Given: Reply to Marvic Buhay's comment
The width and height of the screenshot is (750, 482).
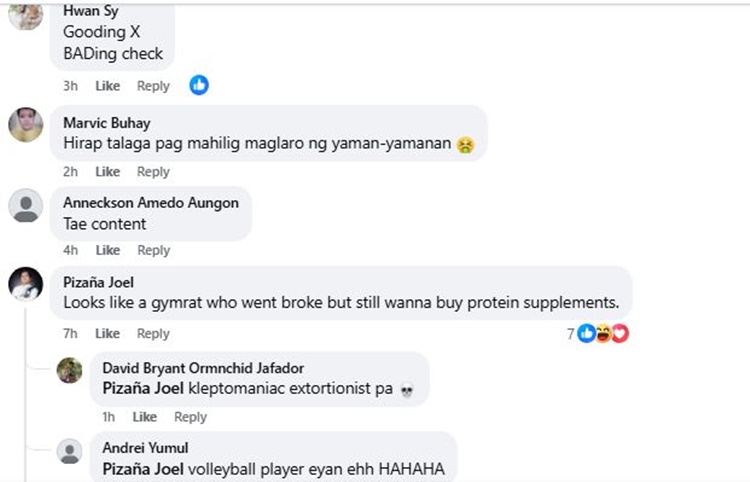Looking at the screenshot, I should 153,172.
